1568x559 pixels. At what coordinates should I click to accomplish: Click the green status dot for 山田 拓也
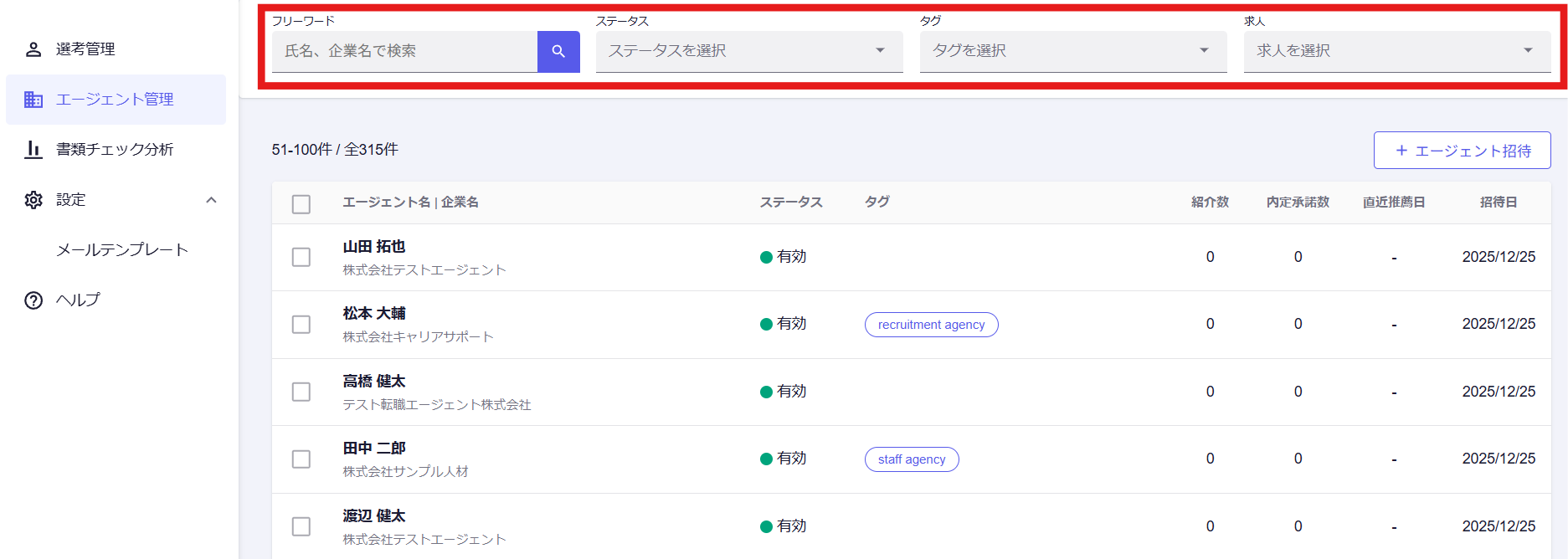(766, 258)
